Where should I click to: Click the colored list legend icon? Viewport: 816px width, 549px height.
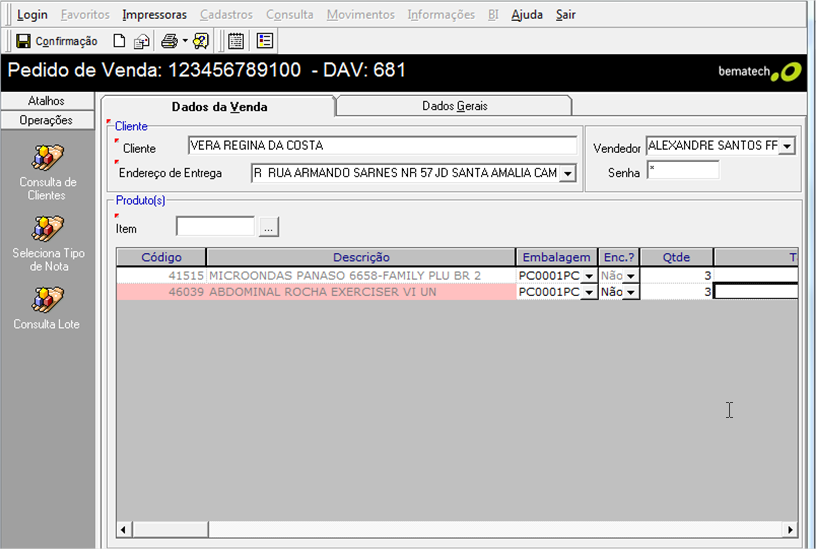pos(265,41)
